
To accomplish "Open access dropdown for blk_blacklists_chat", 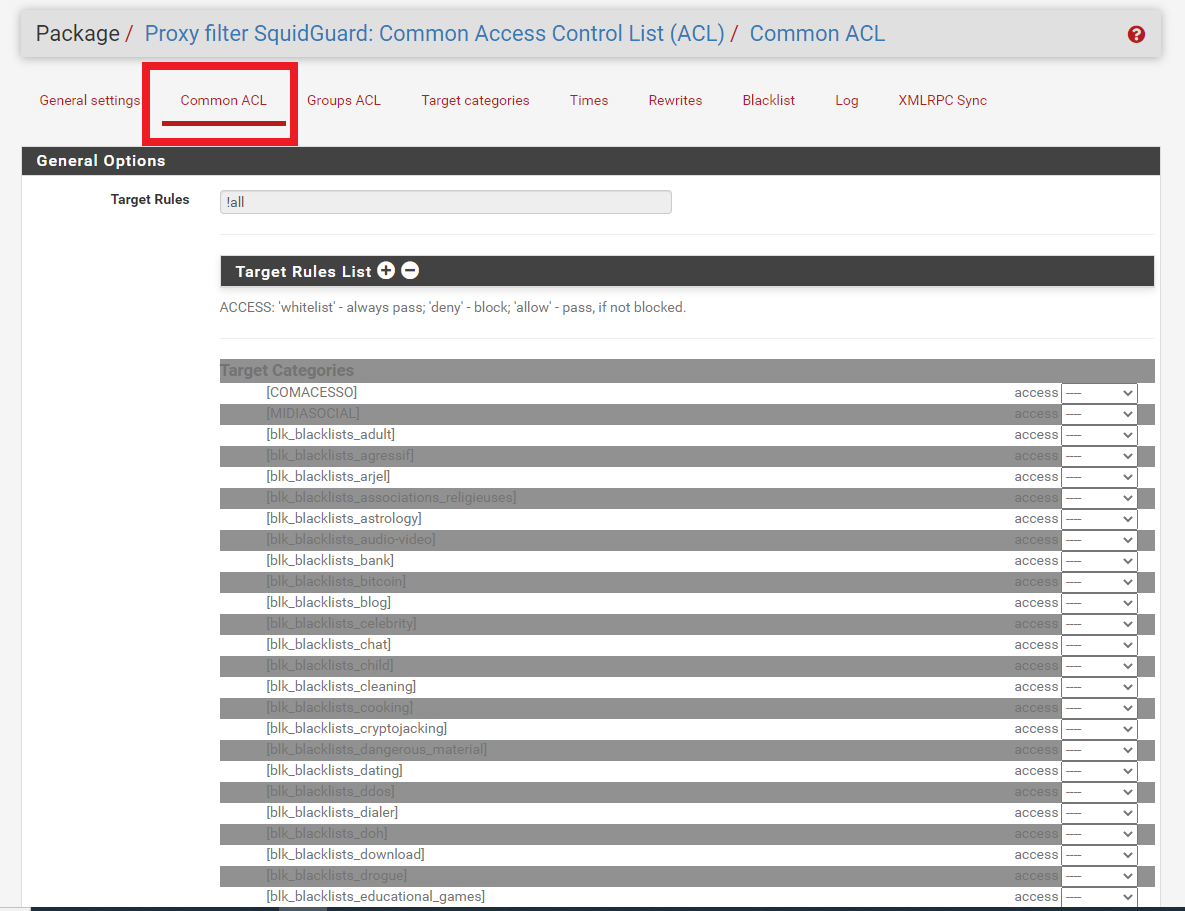I will 1099,645.
